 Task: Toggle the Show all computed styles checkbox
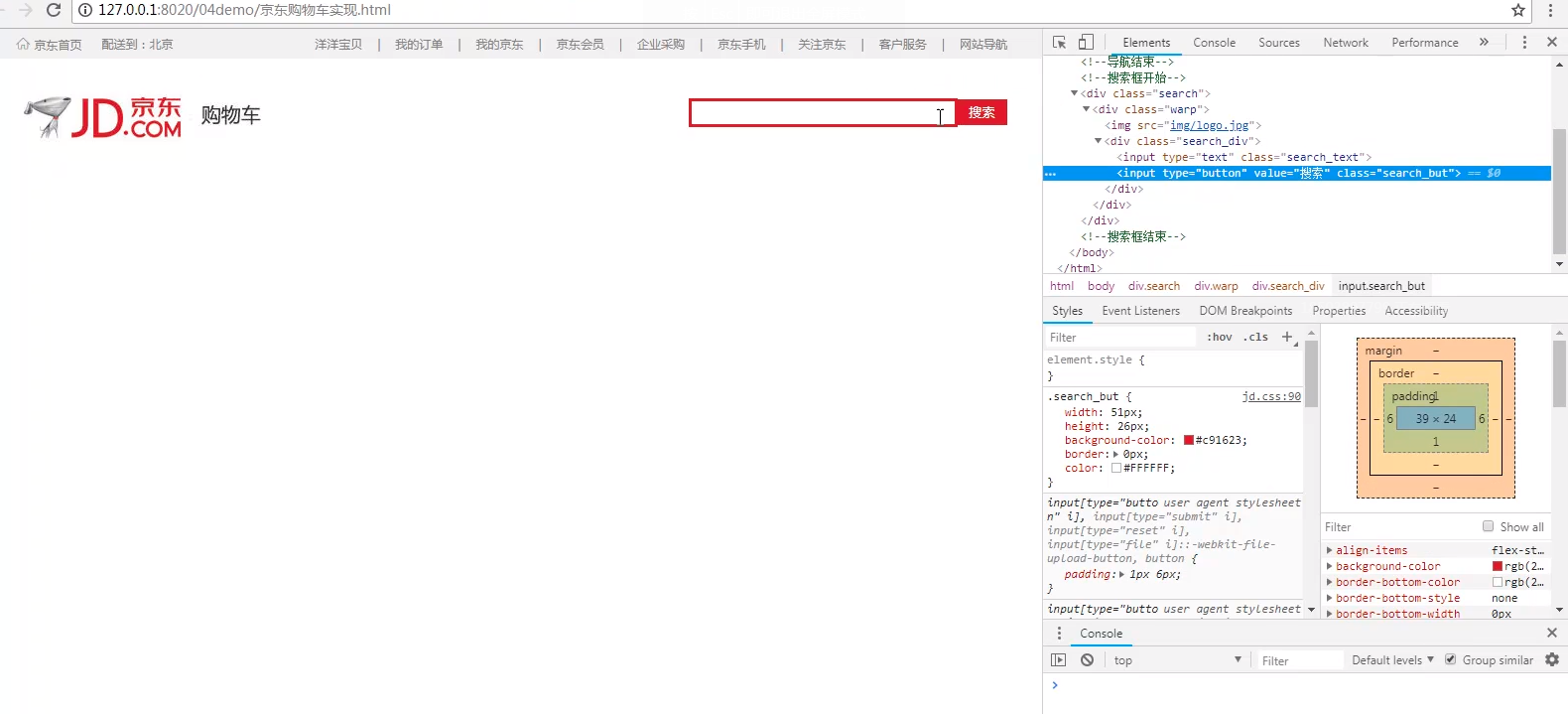1488,526
